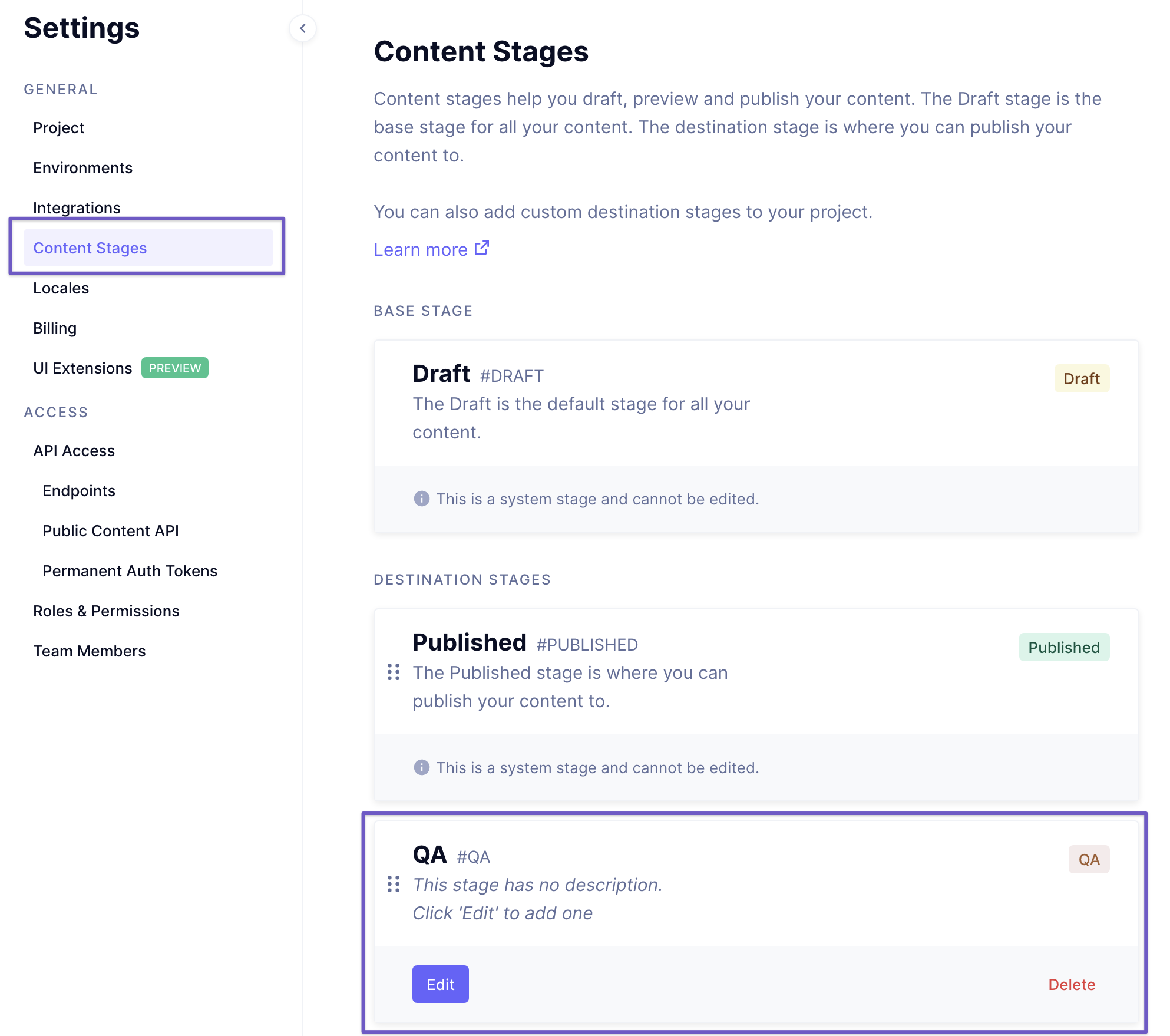Open Roles & Permissions settings
This screenshot has width=1170, height=1036.
click(105, 610)
